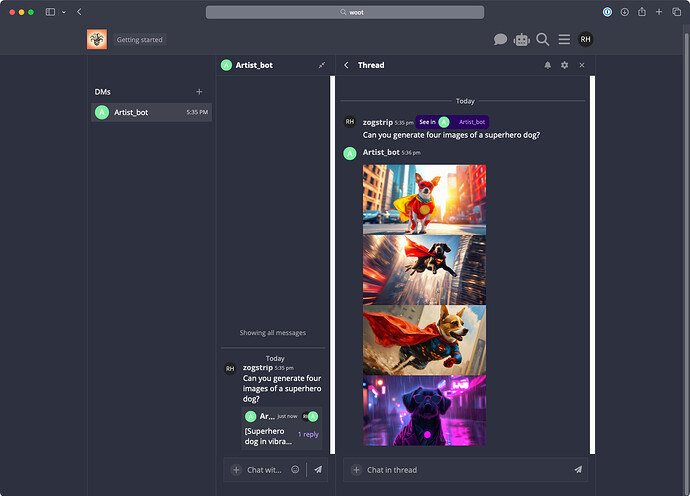Click zogstrip username in thread
This screenshot has width=690, height=496.
(378, 122)
